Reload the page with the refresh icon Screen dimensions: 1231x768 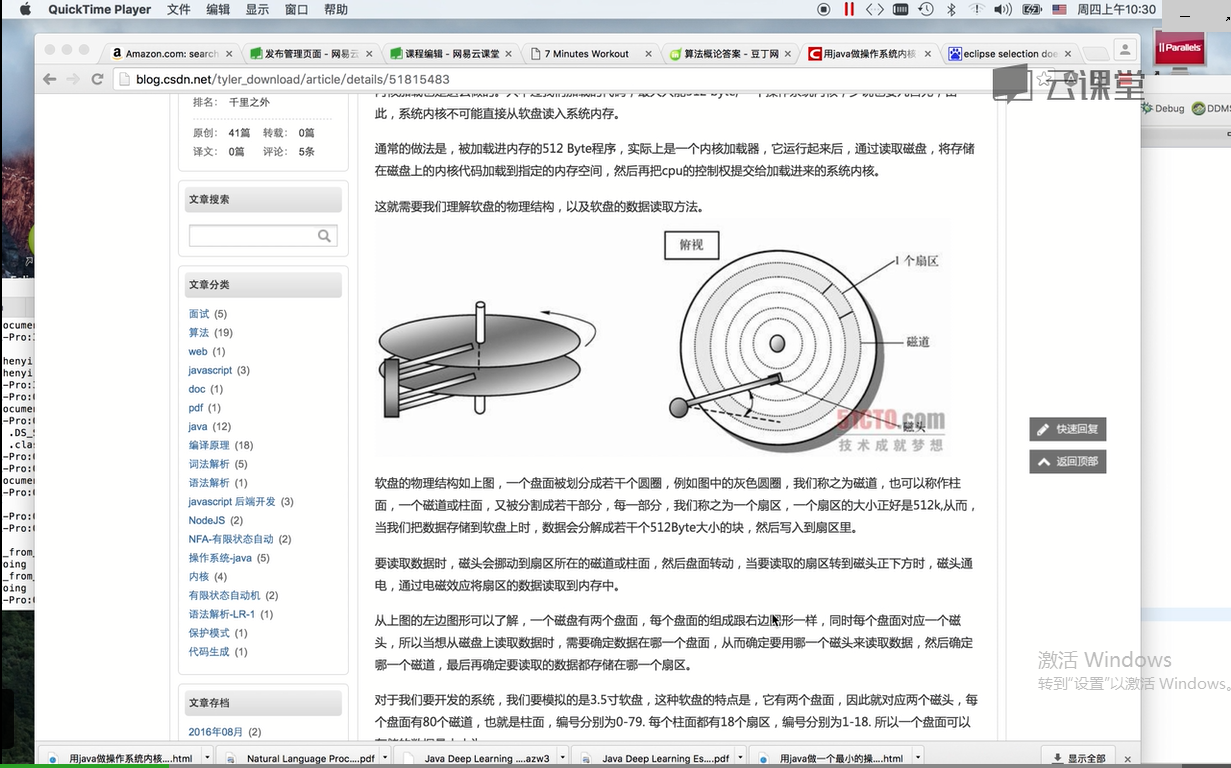click(97, 79)
